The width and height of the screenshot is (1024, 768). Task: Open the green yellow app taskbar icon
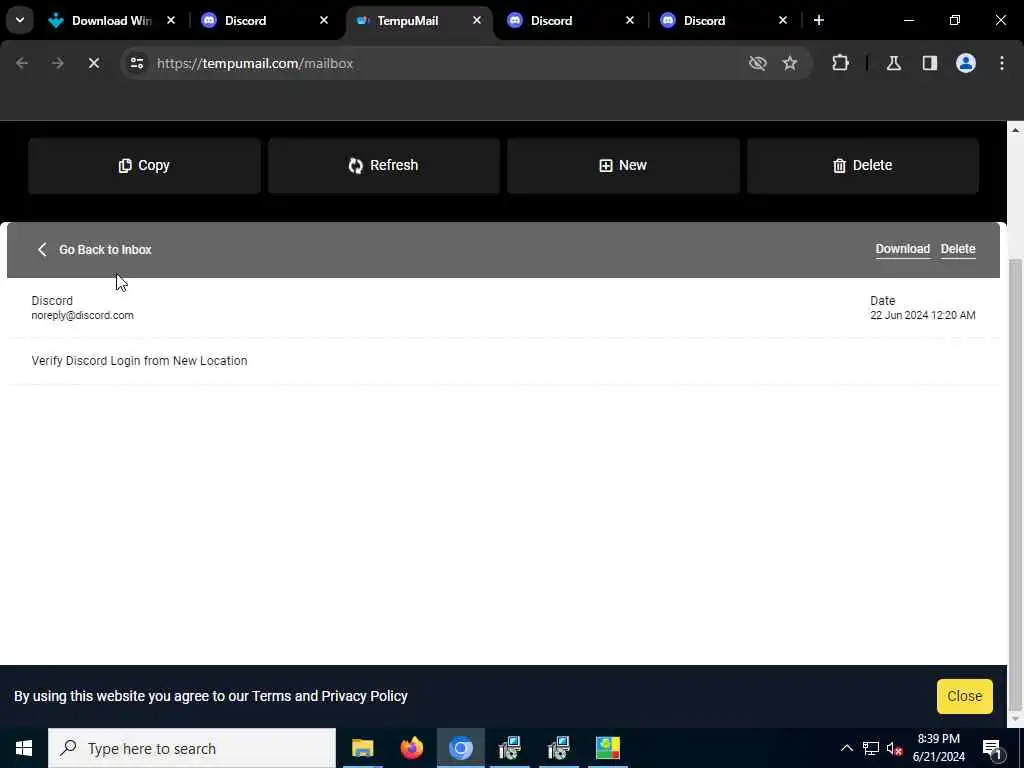[607, 748]
